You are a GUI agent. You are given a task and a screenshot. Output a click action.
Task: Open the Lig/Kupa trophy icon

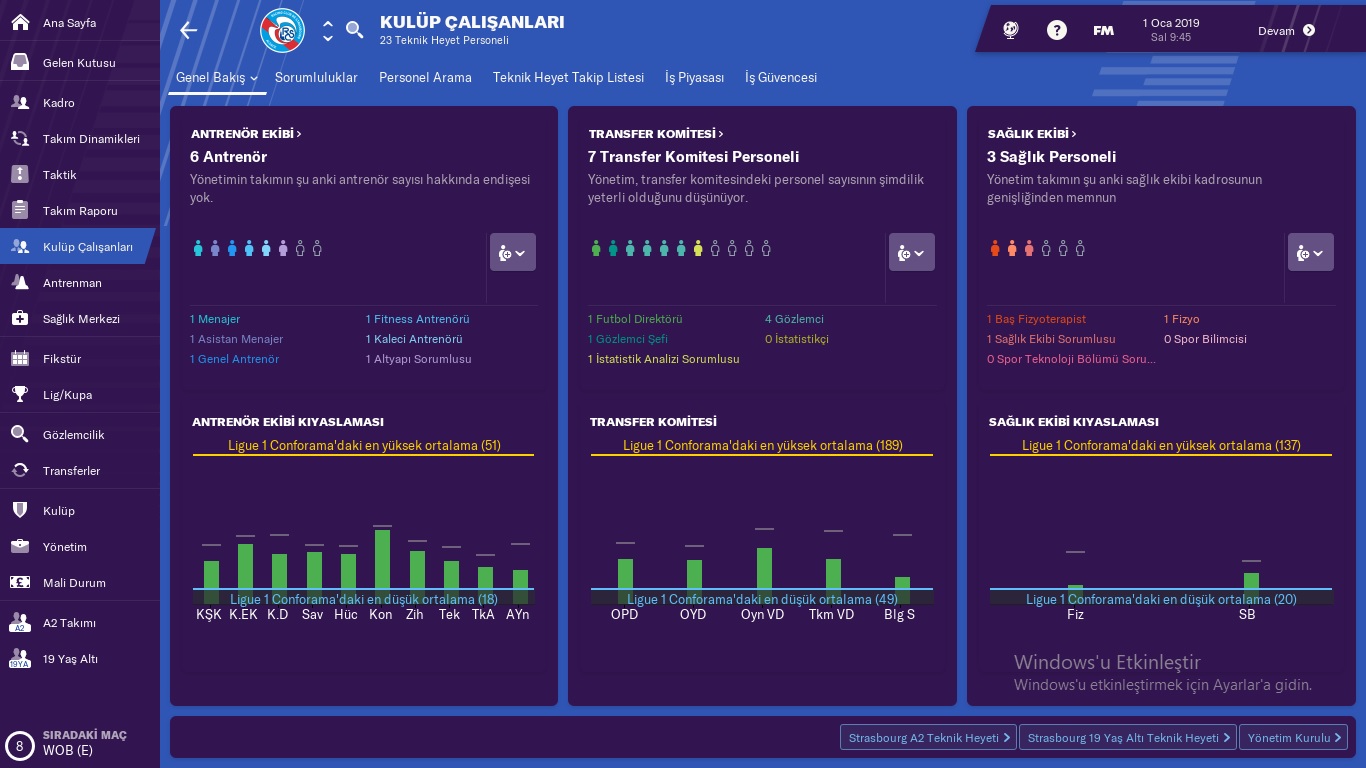click(x=19, y=394)
